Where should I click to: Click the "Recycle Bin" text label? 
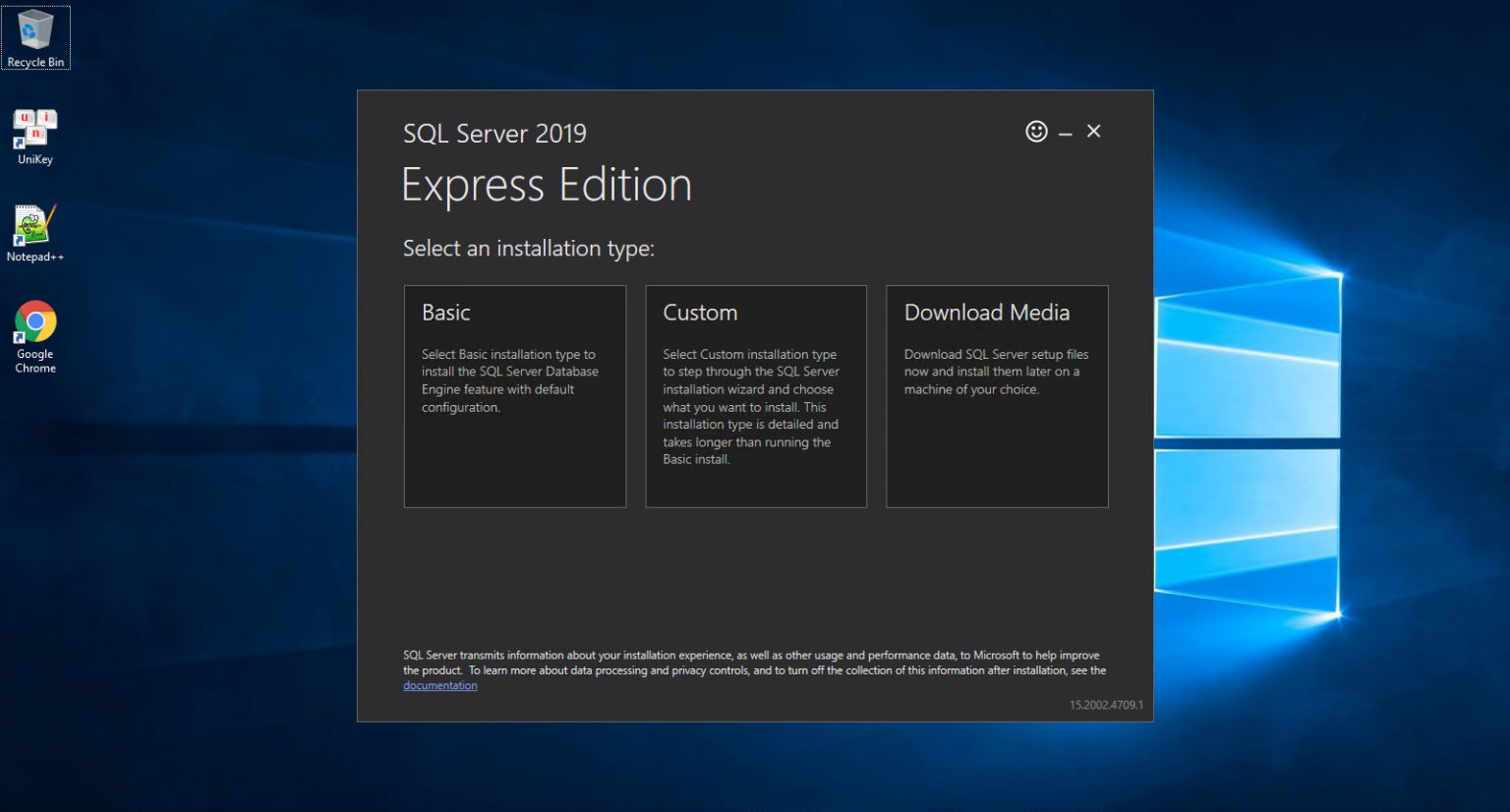click(35, 62)
